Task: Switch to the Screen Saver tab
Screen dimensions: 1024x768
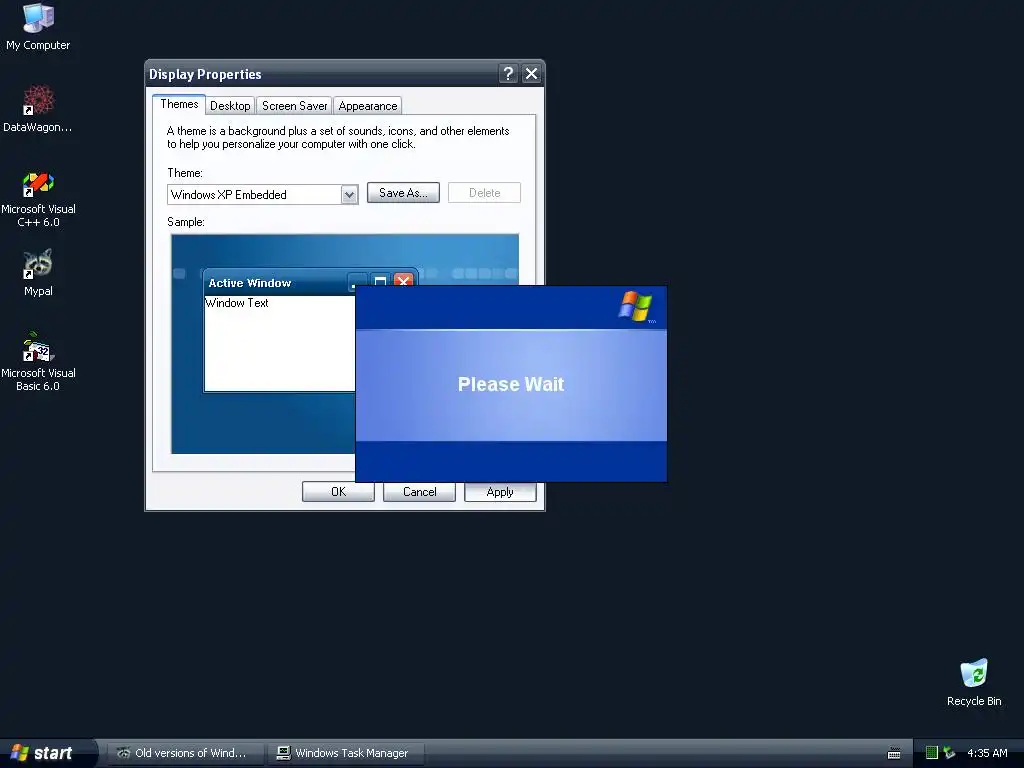Action: point(294,106)
